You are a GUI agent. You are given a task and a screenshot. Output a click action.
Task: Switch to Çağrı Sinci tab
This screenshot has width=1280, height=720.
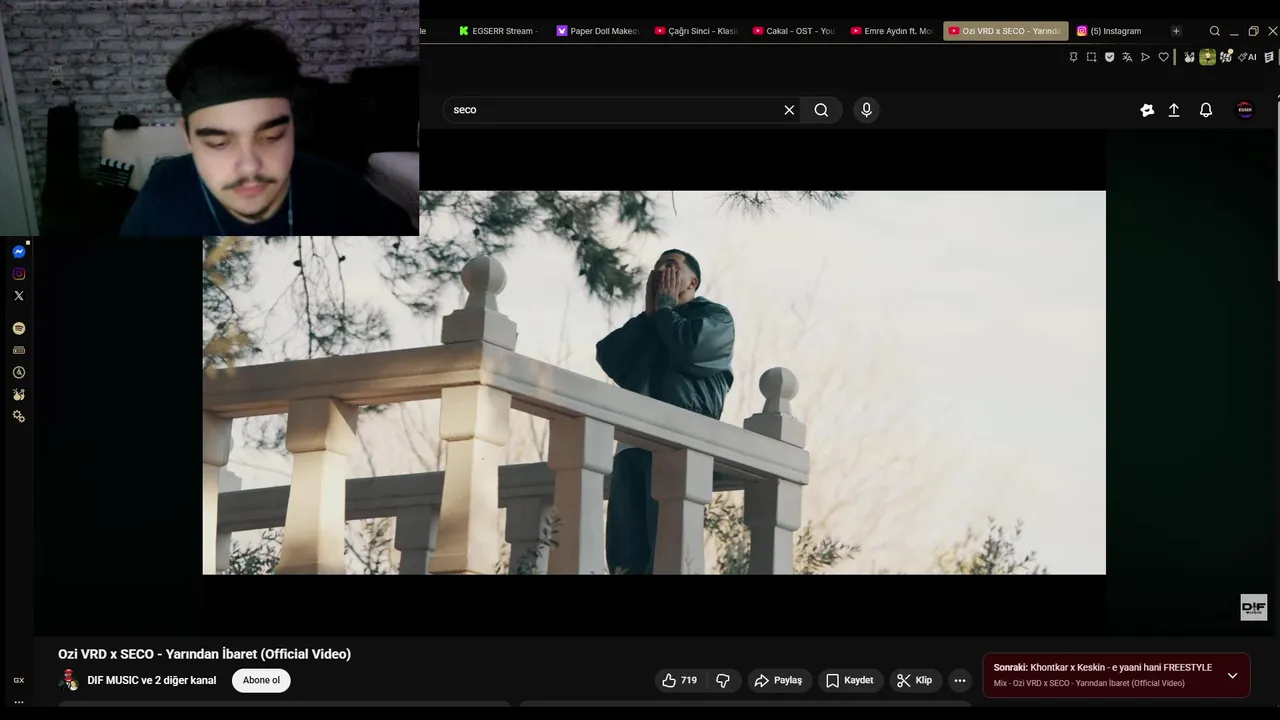tap(695, 31)
